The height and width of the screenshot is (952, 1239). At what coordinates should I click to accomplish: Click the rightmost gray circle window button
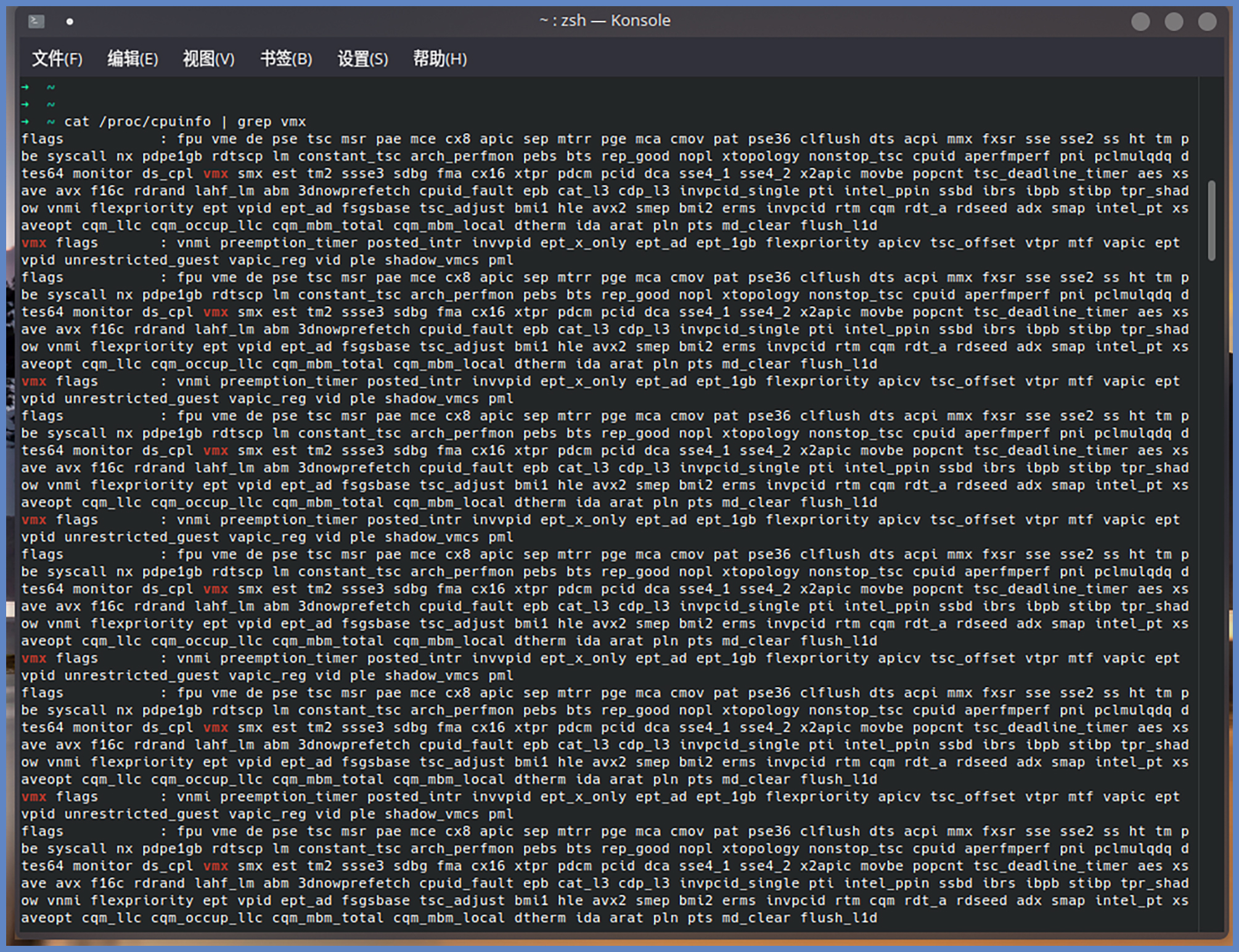pyautogui.click(x=1207, y=22)
